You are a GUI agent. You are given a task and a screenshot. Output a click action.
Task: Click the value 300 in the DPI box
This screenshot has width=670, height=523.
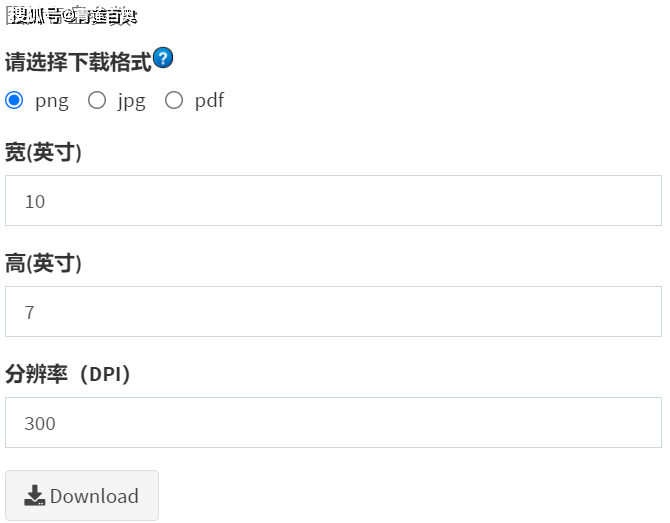(40, 424)
